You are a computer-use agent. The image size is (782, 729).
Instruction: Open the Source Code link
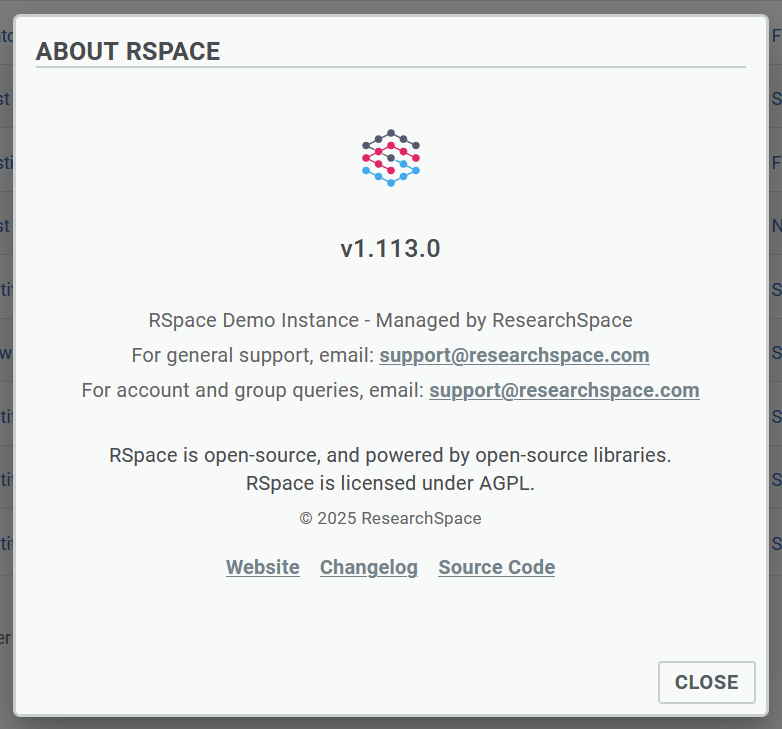click(x=497, y=567)
